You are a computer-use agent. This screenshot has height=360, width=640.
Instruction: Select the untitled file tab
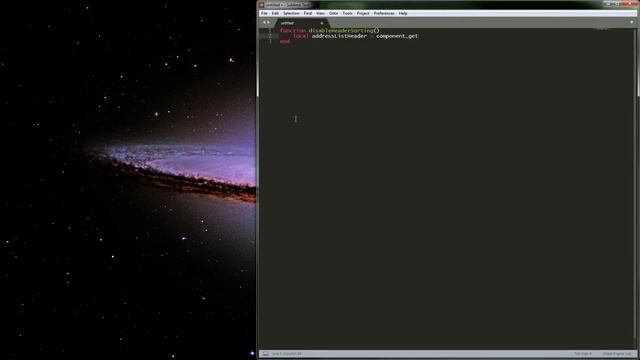[301, 23]
